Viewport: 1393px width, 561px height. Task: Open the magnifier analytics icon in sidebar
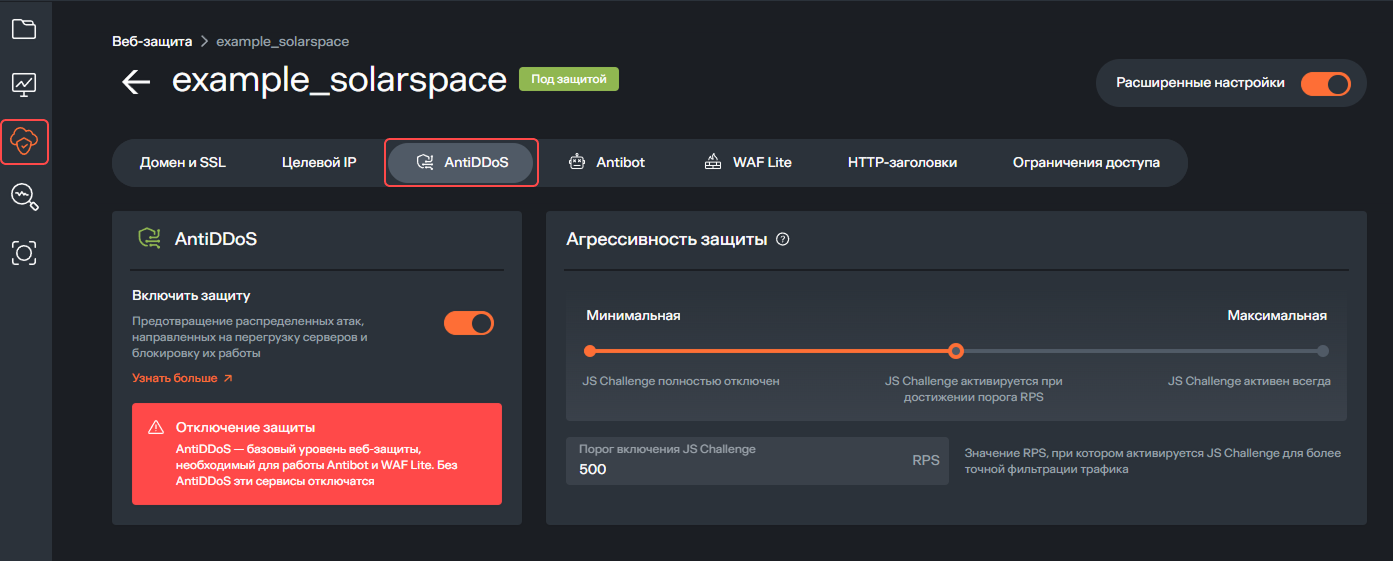click(x=24, y=197)
